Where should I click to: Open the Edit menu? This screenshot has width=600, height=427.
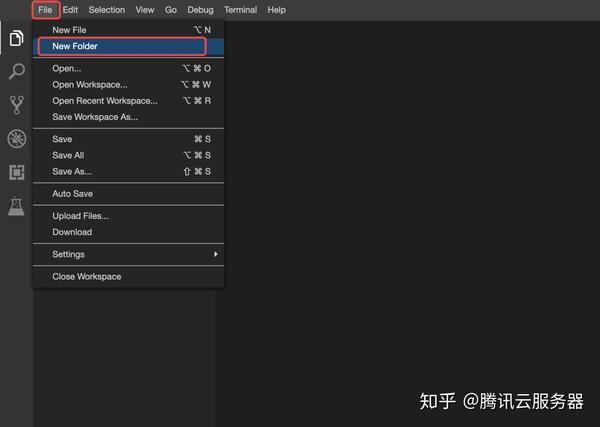[x=70, y=10]
